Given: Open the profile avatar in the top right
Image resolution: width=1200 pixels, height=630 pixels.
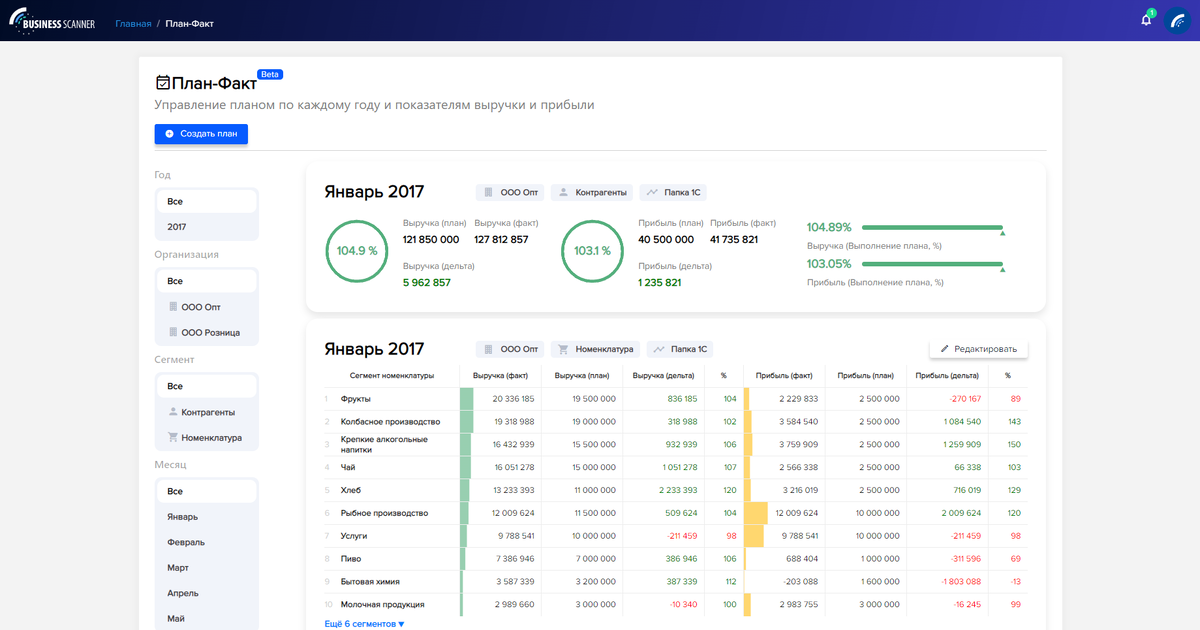Looking at the screenshot, I should (1178, 19).
